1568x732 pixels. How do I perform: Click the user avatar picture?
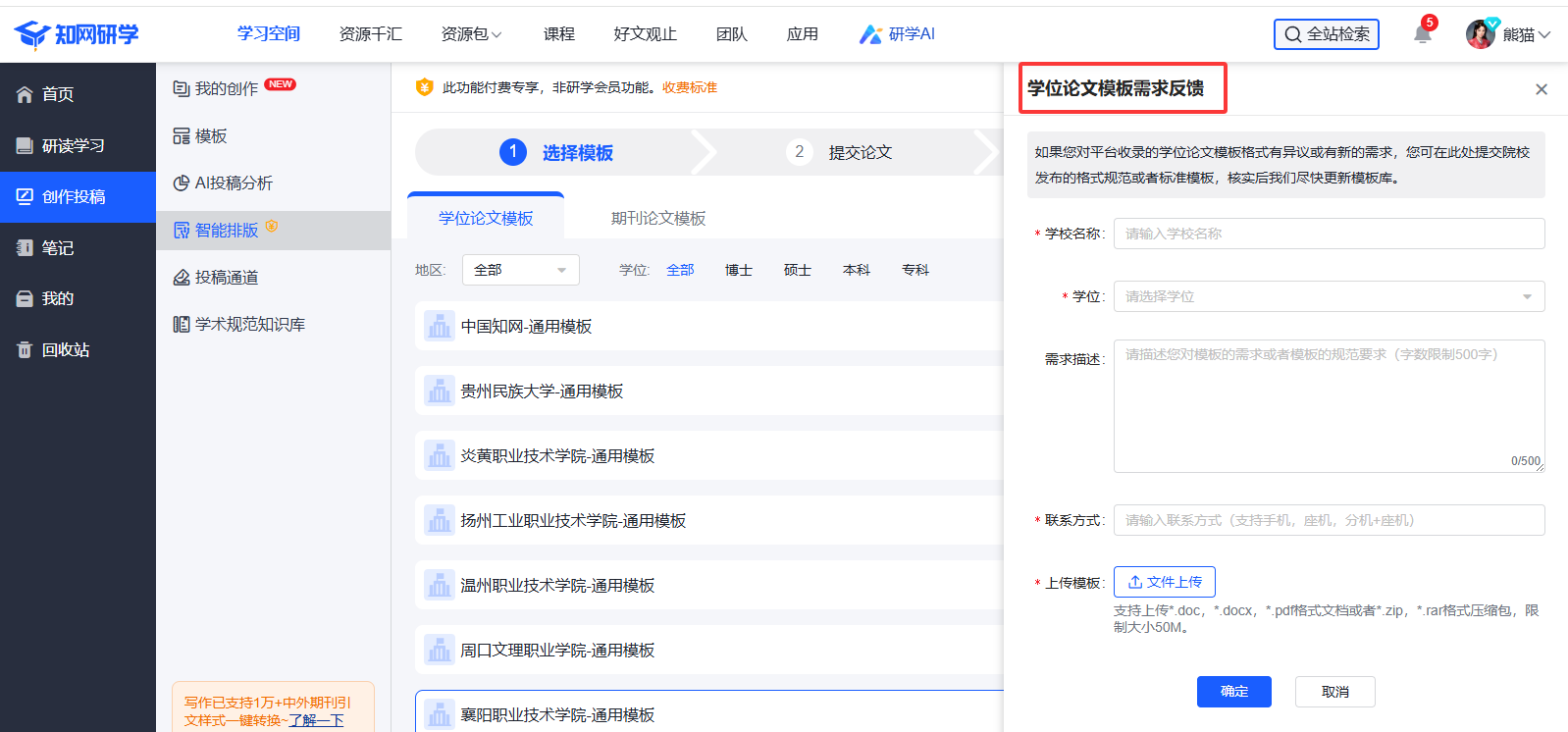pyautogui.click(x=1480, y=34)
